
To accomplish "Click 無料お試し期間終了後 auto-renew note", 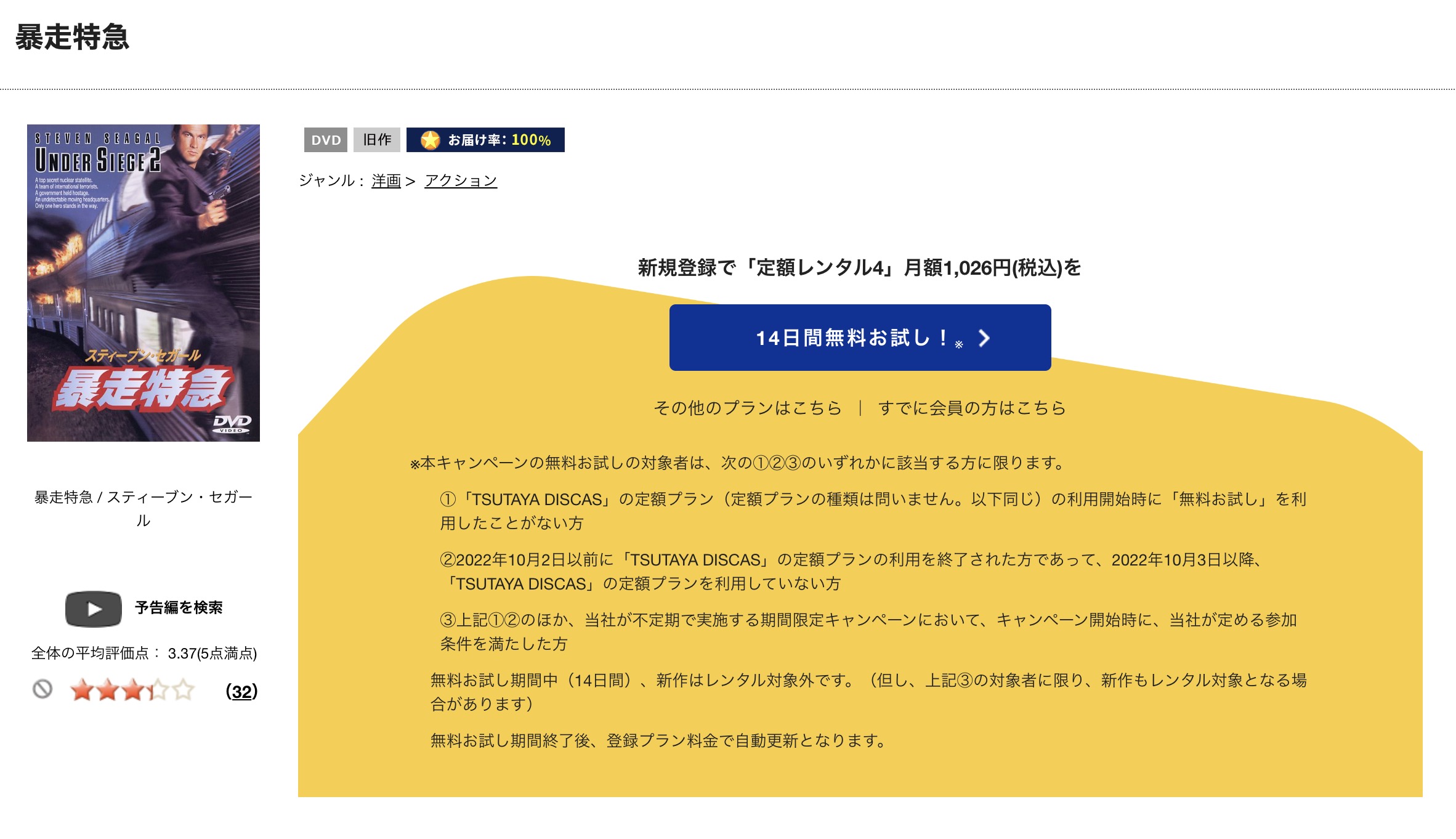I will (658, 740).
